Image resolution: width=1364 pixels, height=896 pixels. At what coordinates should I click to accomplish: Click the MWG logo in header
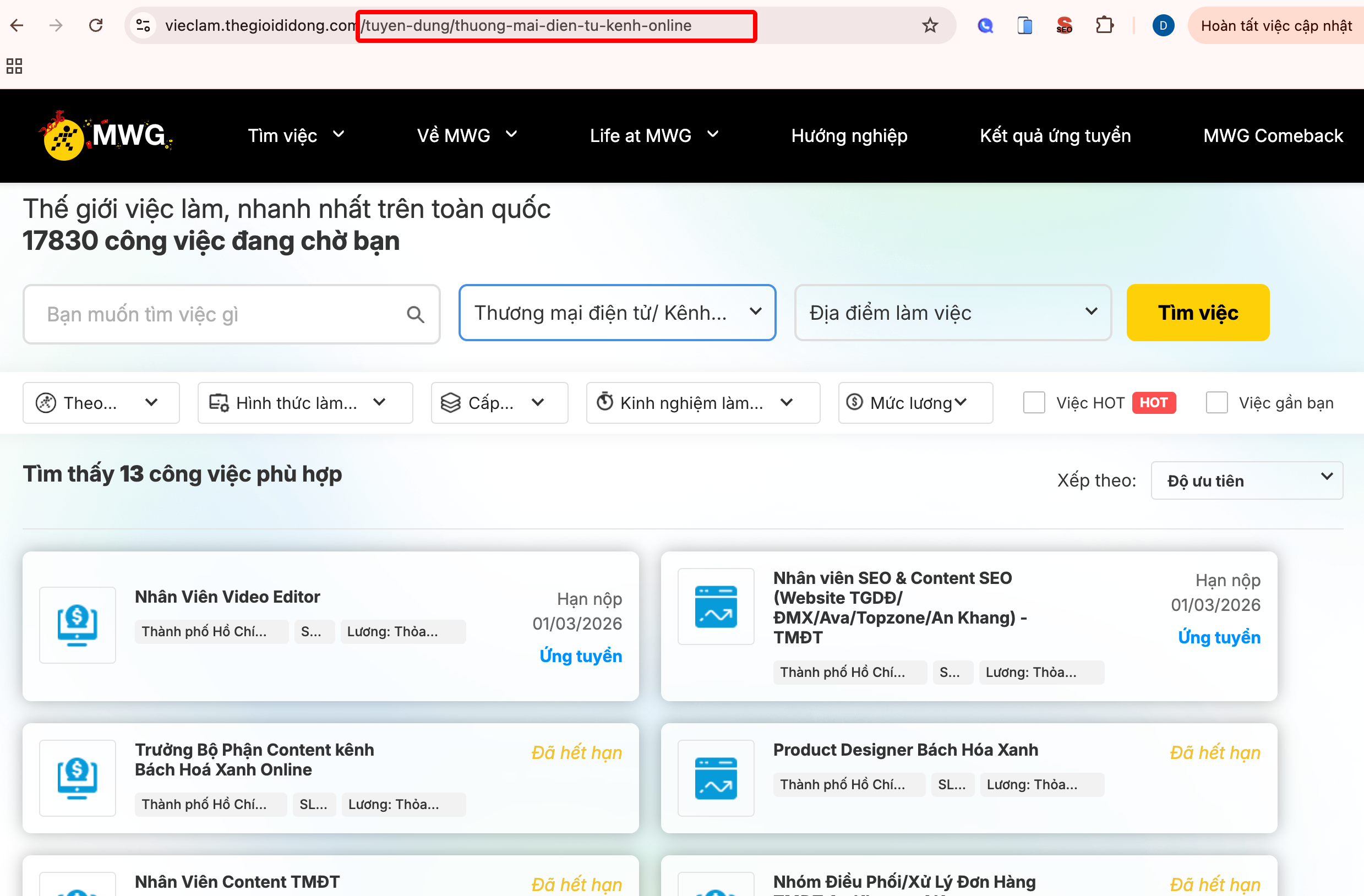106,136
